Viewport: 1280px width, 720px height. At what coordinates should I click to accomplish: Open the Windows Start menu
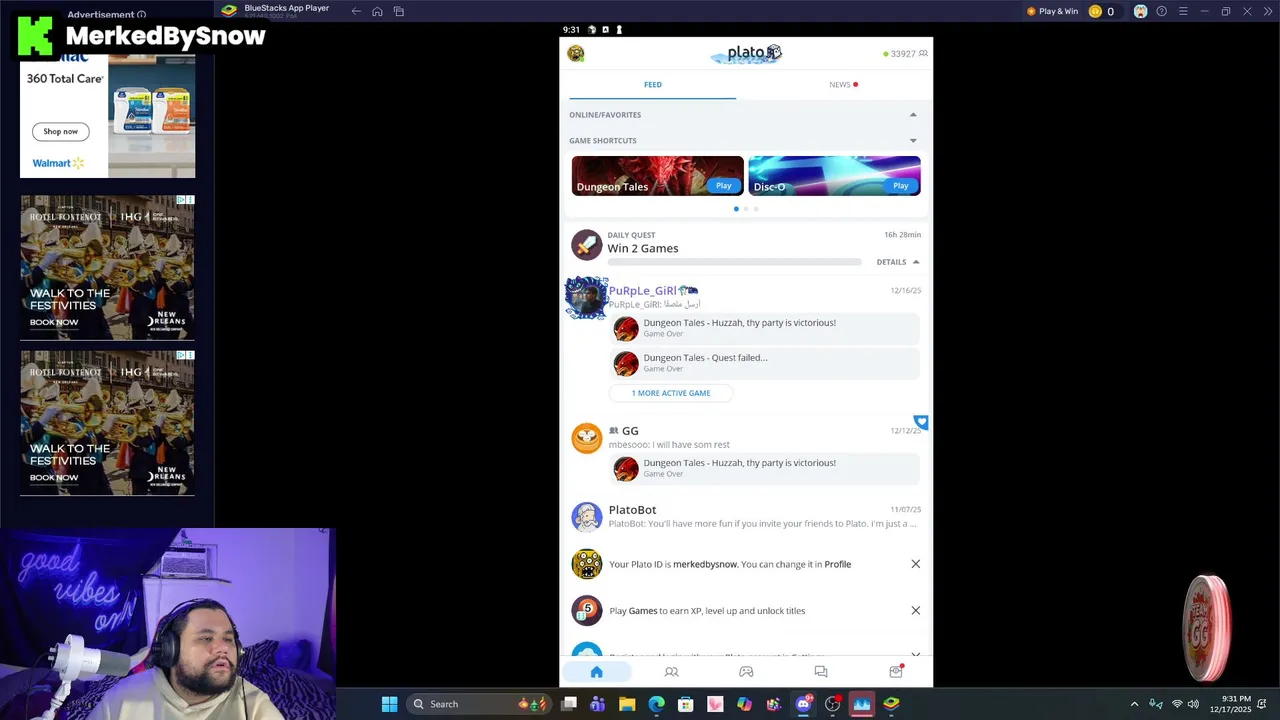coord(389,704)
